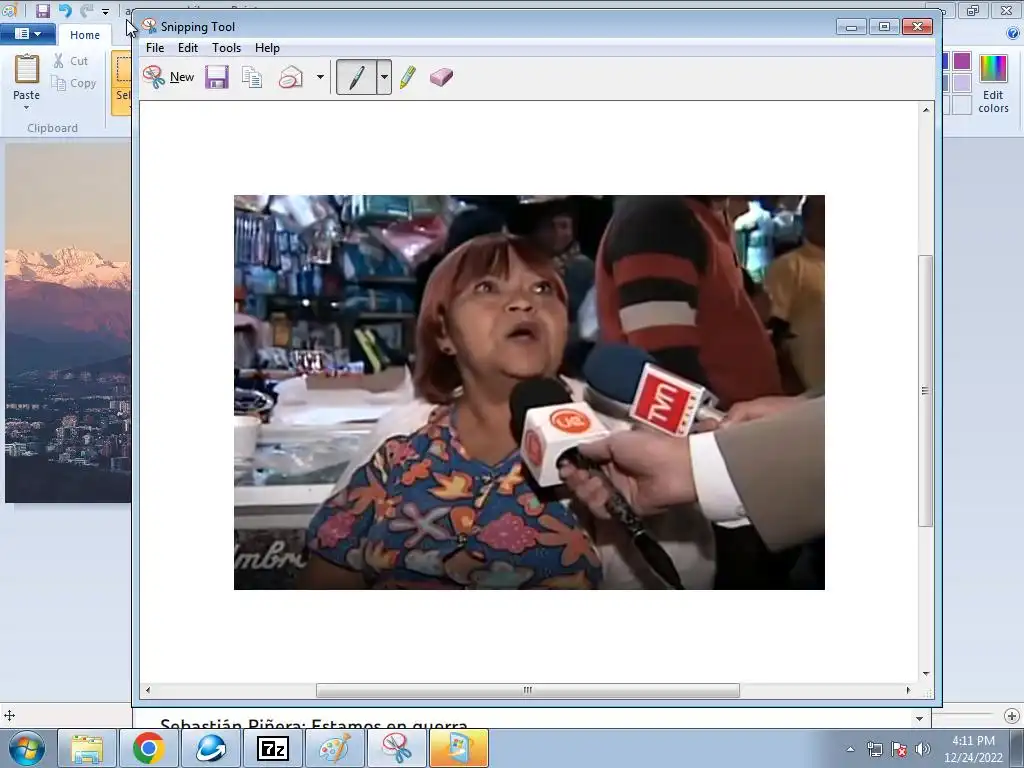The image size is (1024, 768).
Task: Copy the snip using the copy icon
Action: [x=252, y=77]
